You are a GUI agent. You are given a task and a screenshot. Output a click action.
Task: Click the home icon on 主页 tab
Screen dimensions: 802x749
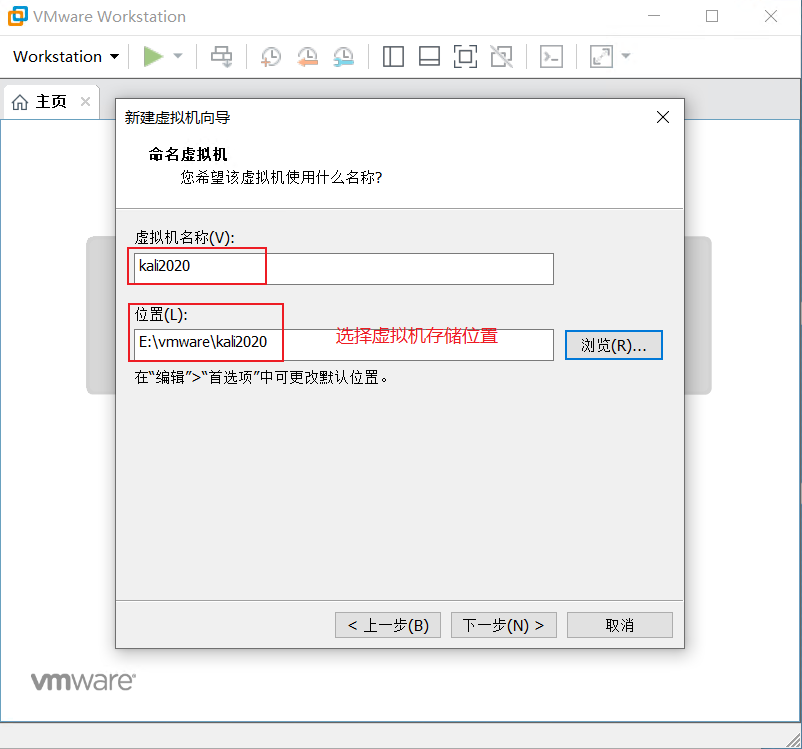pos(20,102)
